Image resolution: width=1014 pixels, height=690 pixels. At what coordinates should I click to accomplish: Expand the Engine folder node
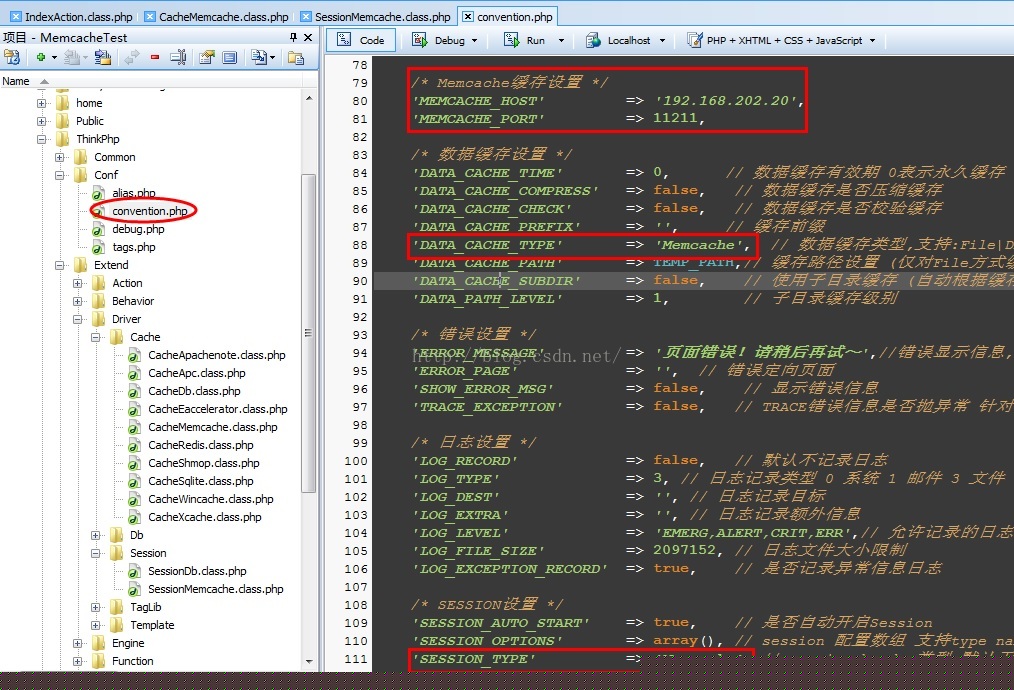[78, 643]
